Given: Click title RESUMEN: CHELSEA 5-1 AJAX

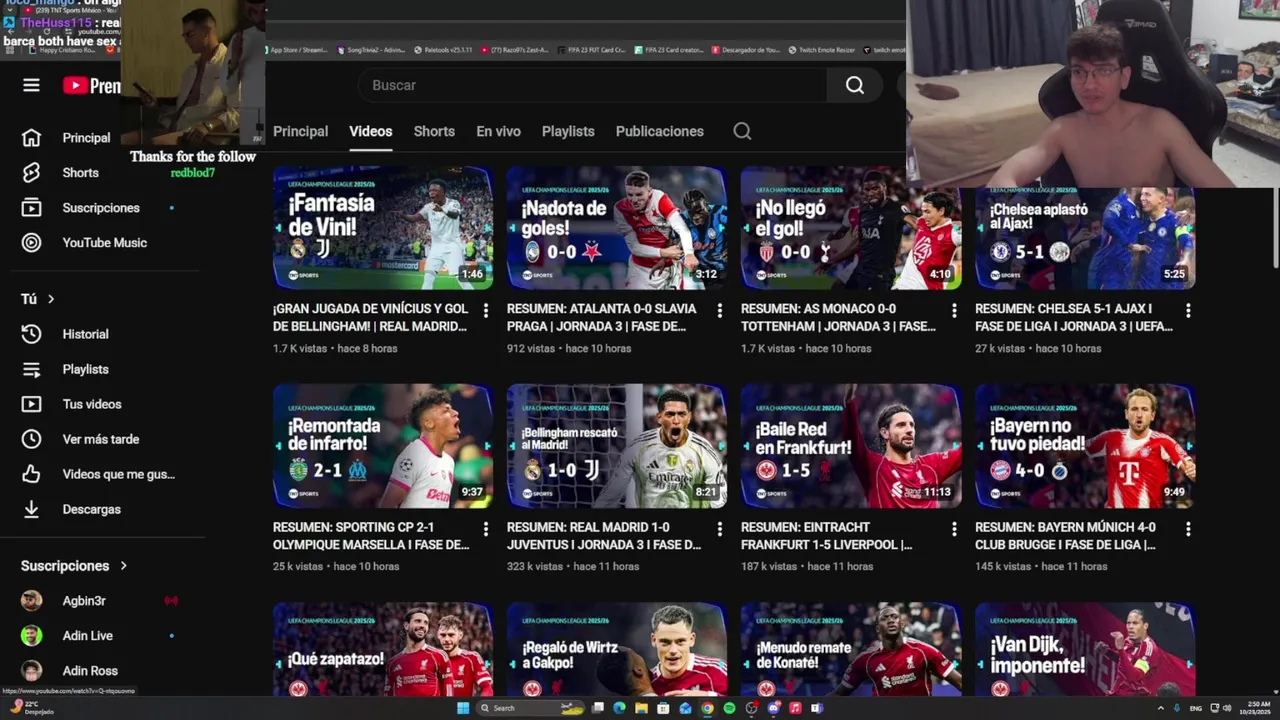Looking at the screenshot, I should 1074,318.
